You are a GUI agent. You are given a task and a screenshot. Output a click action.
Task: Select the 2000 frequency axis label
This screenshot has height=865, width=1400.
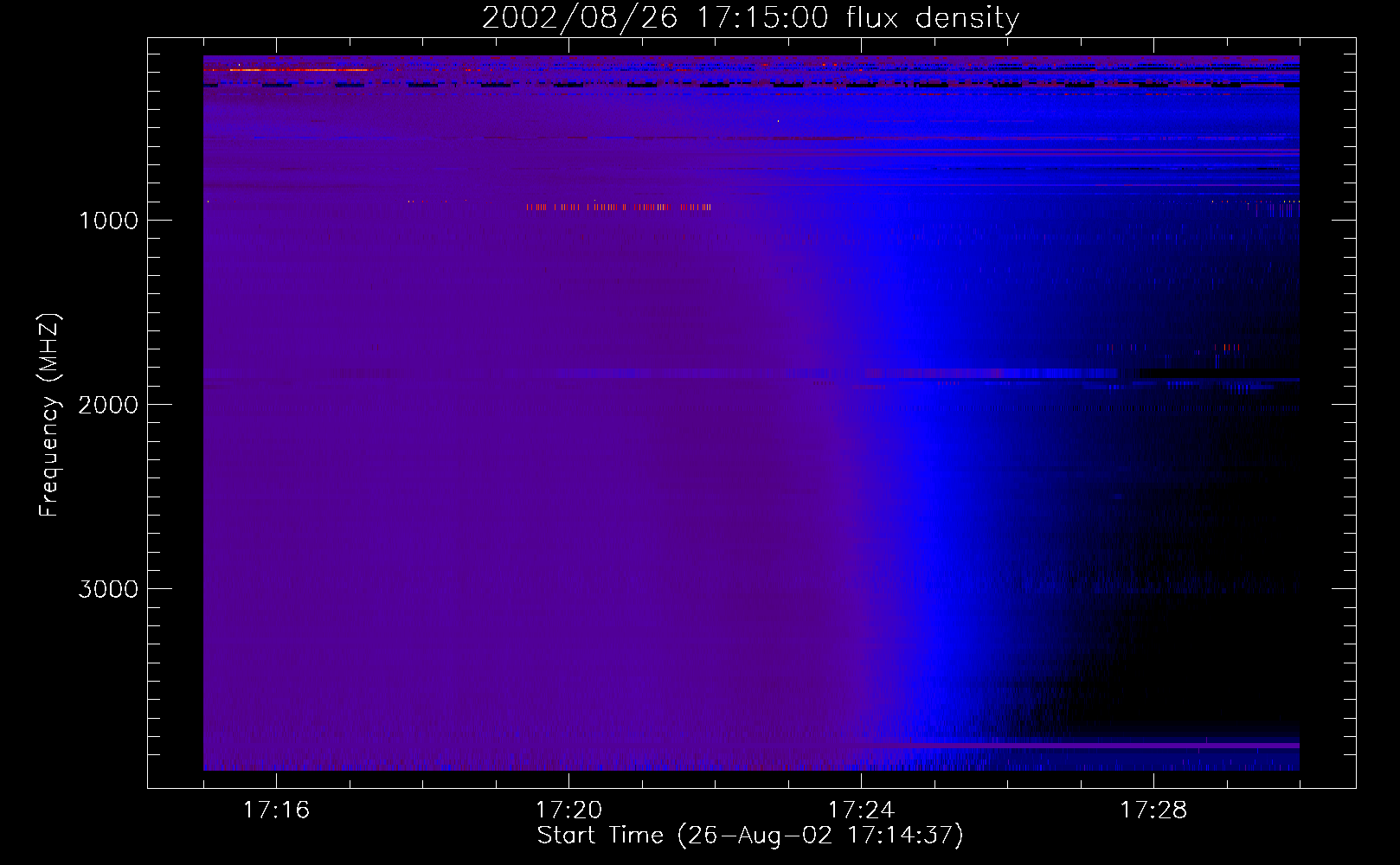[108, 405]
